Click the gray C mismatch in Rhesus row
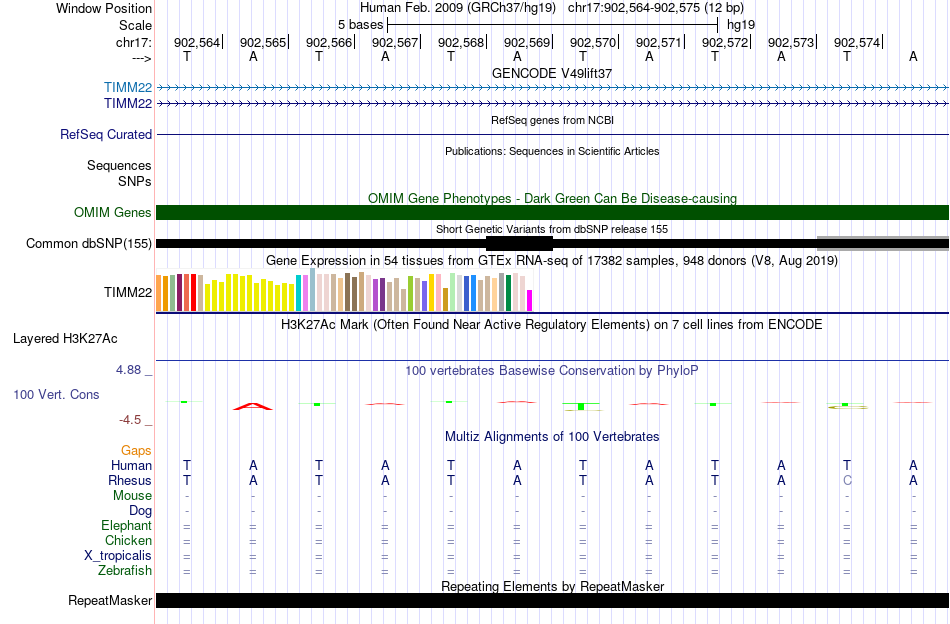Image resolution: width=950 pixels, height=624 pixels. click(847, 480)
